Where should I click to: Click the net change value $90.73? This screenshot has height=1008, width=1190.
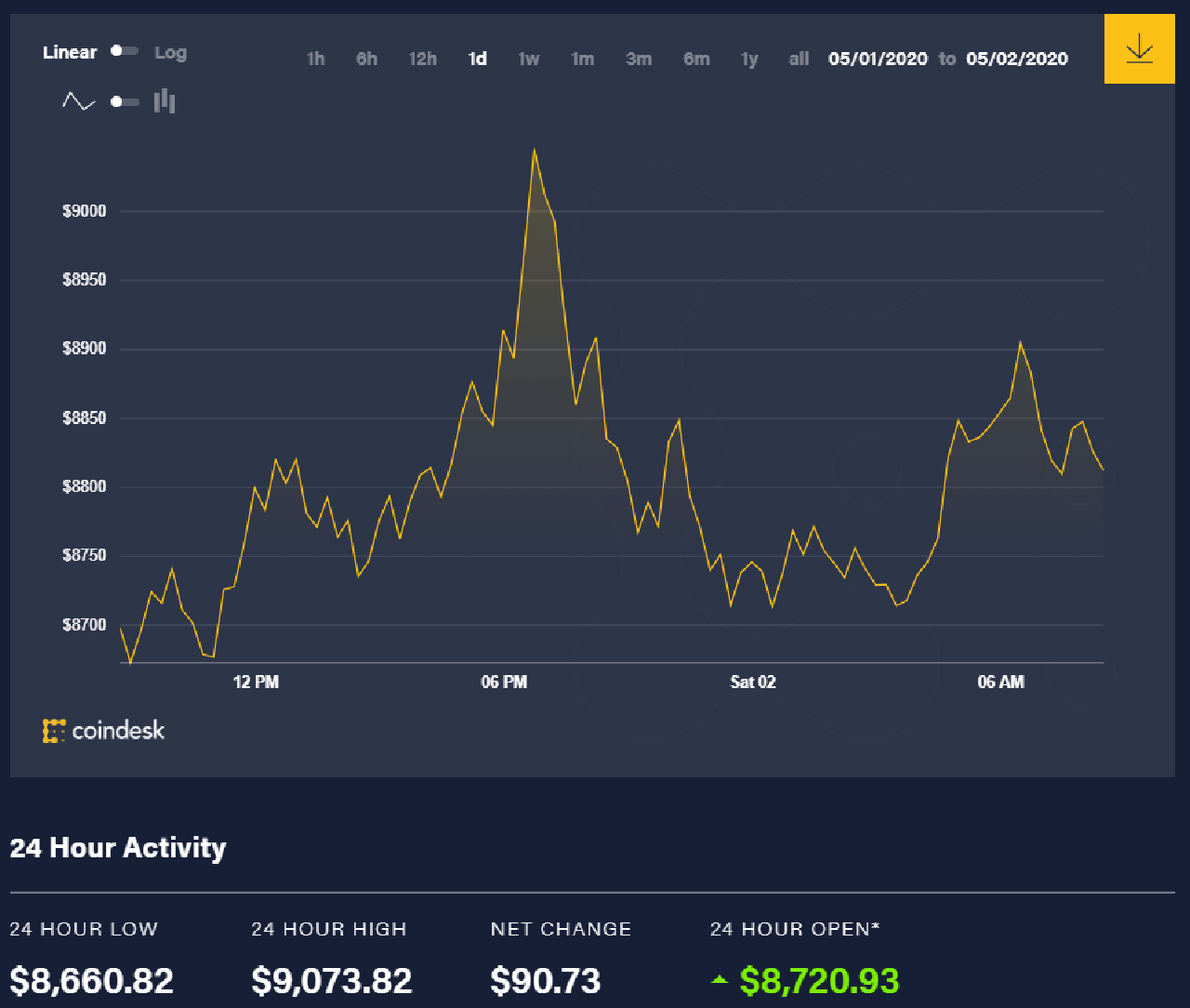546,981
